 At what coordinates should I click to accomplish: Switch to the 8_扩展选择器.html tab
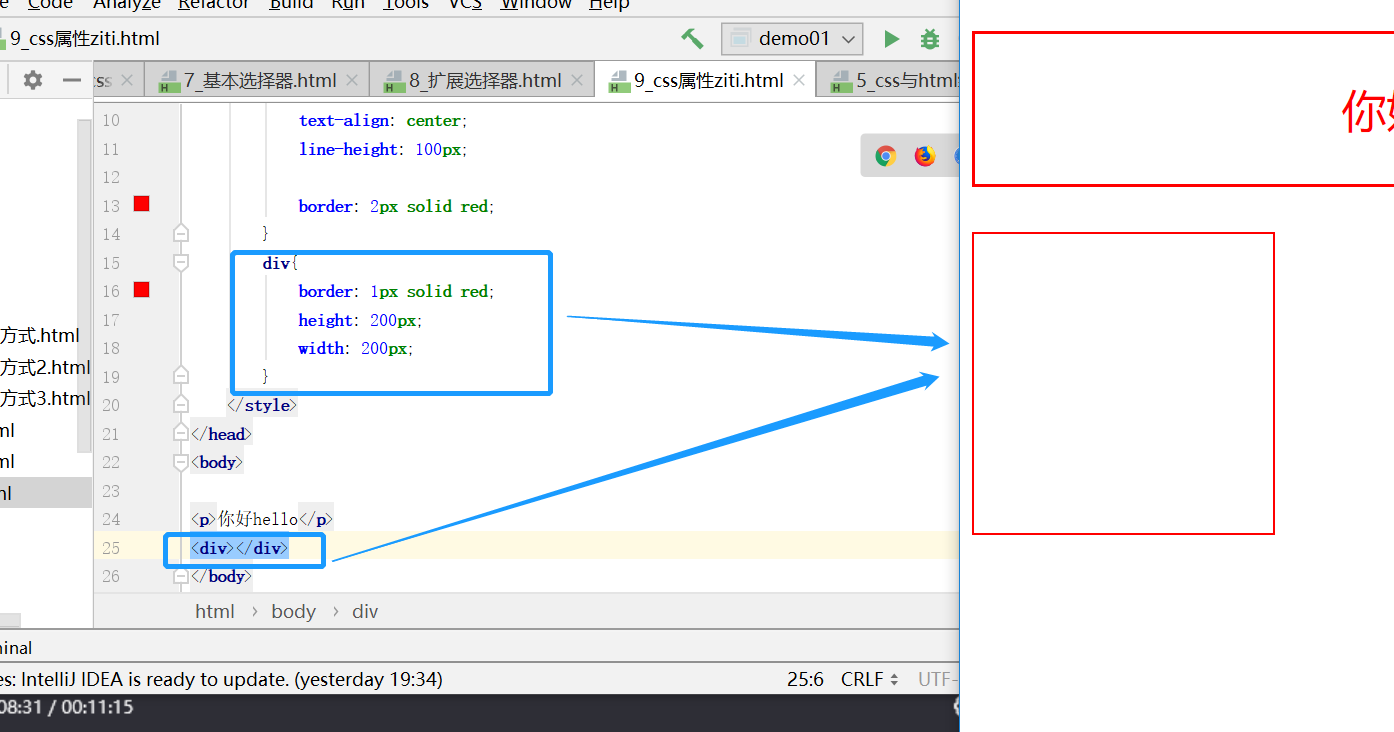pos(482,81)
